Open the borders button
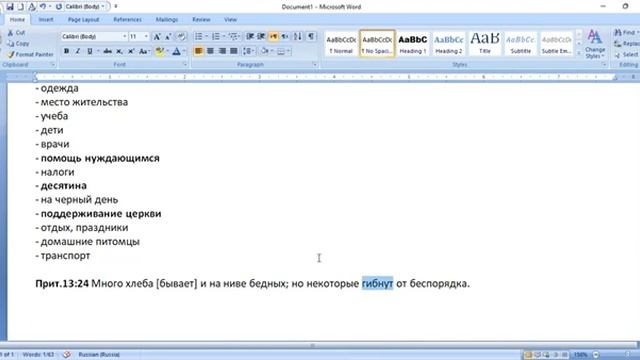 click(x=281, y=51)
